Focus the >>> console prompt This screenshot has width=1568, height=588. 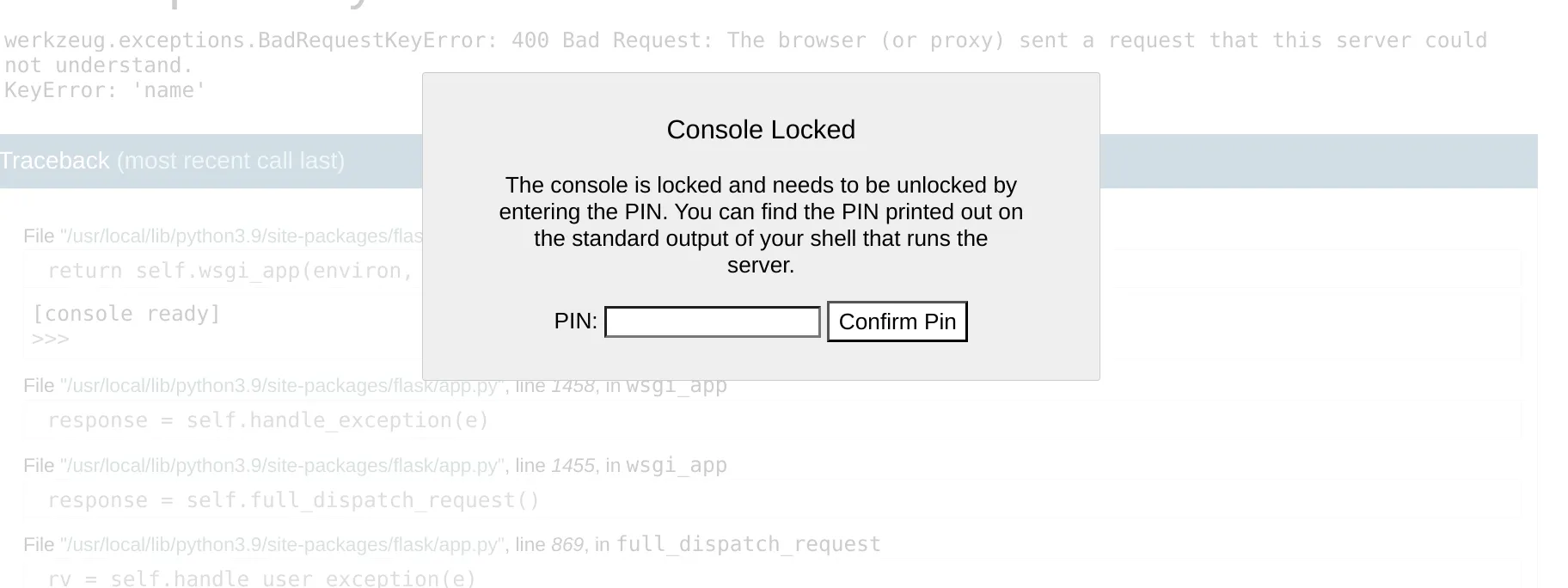(50, 339)
